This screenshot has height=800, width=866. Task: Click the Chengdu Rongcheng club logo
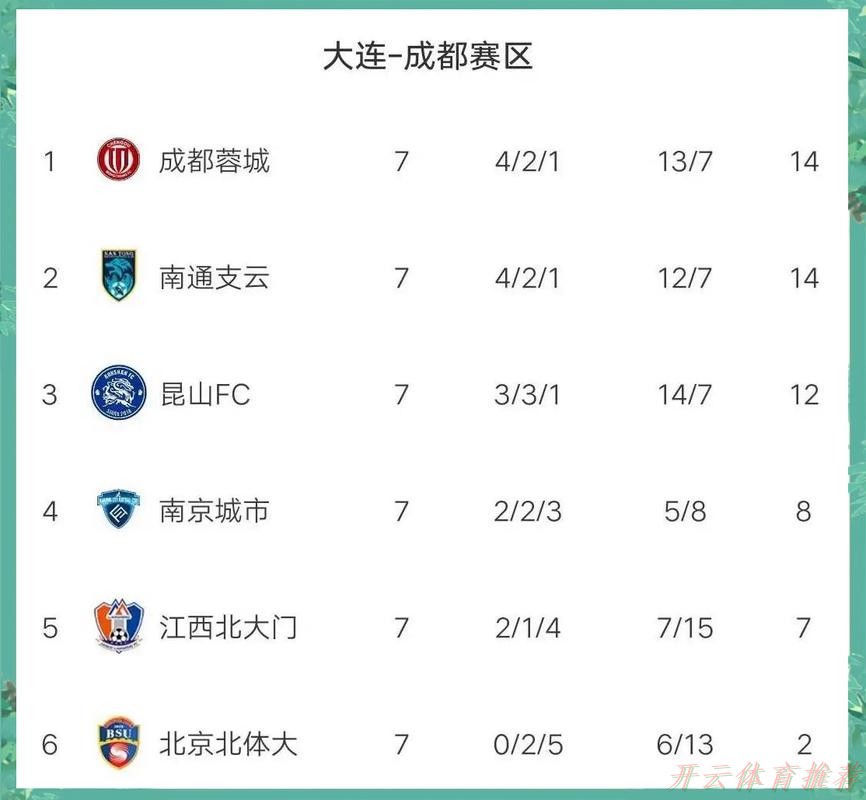(119, 160)
